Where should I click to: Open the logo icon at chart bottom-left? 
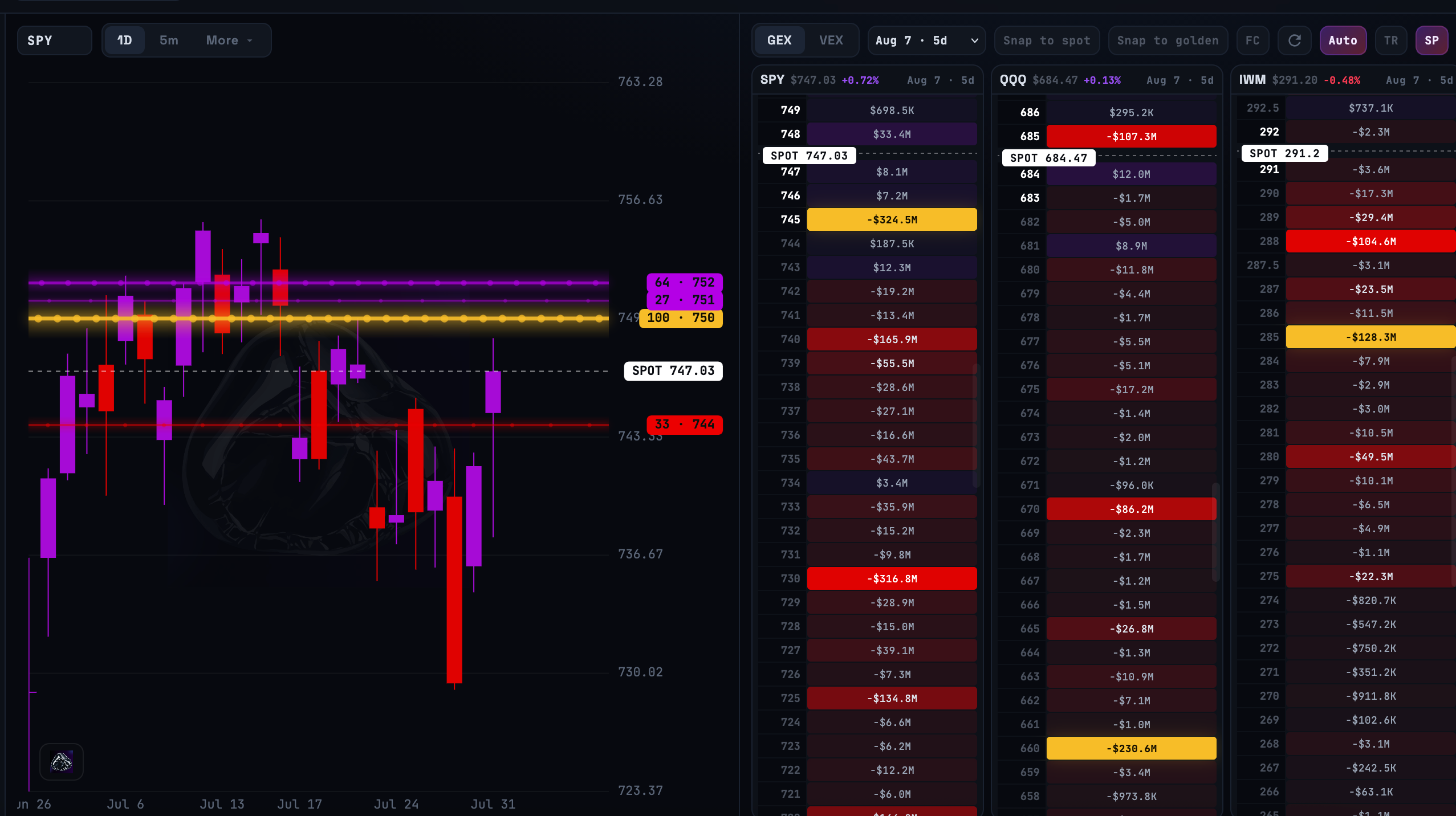pyautogui.click(x=62, y=762)
